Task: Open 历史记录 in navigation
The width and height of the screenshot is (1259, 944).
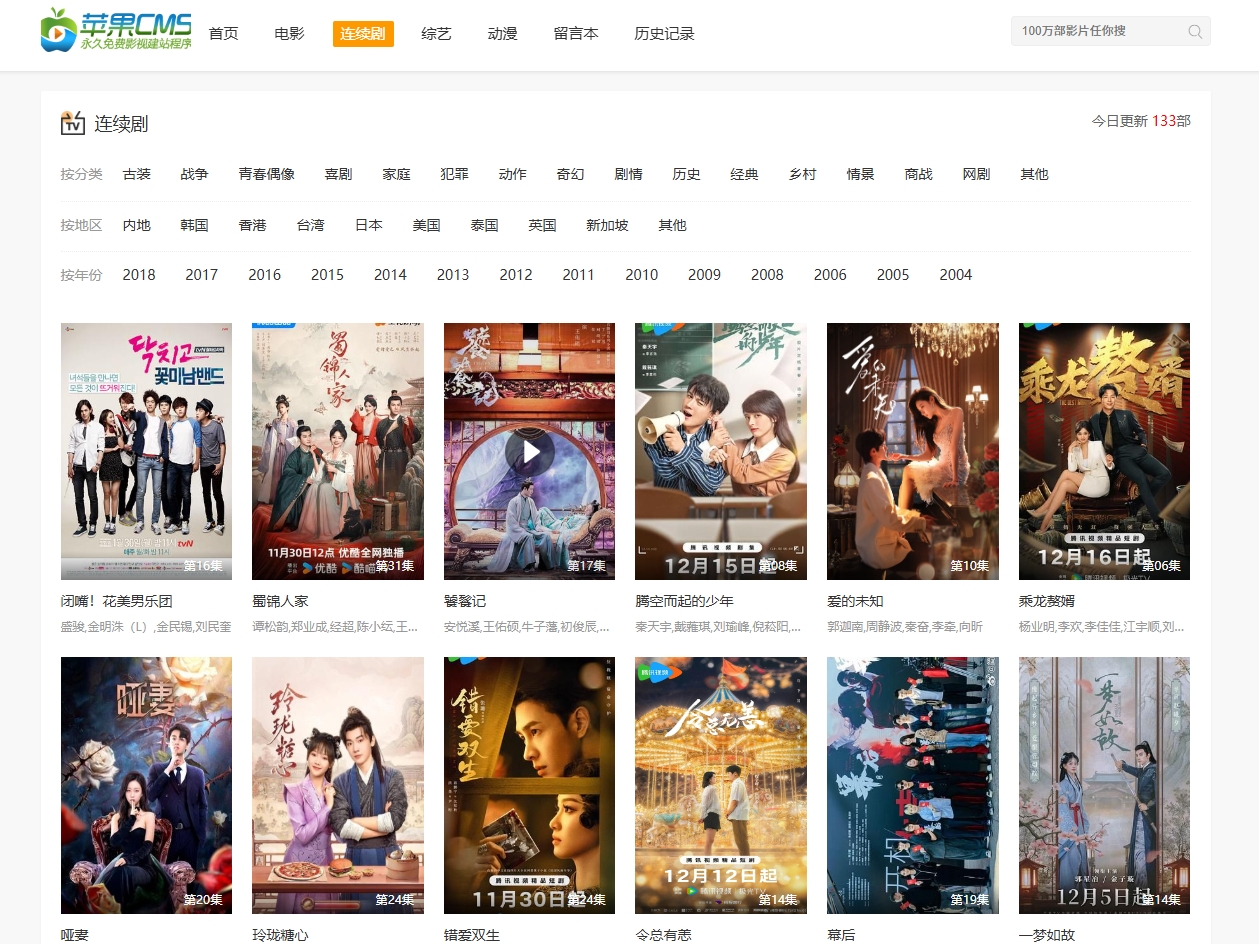Action: coord(664,34)
